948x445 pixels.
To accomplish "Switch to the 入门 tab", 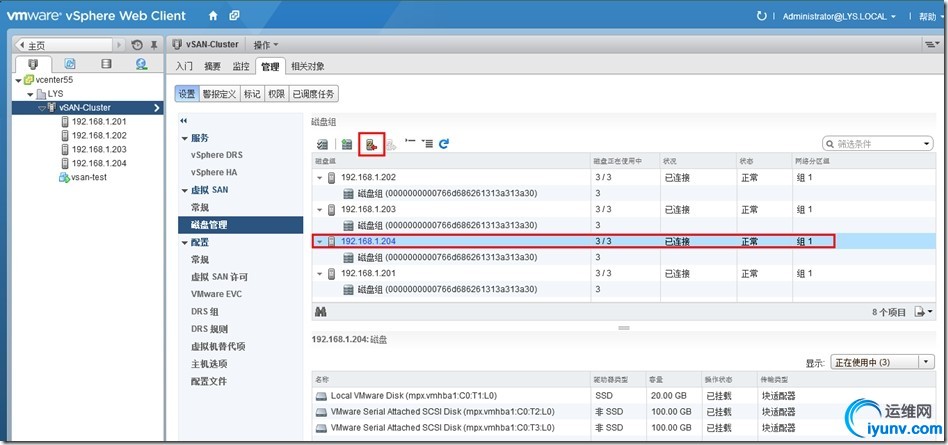I will [x=184, y=66].
